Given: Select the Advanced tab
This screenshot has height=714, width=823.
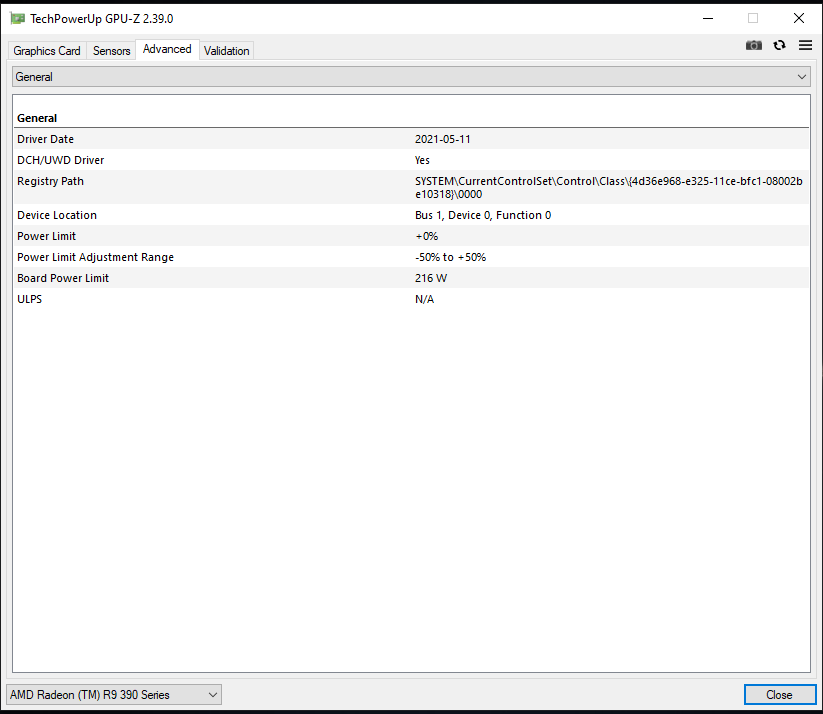Looking at the screenshot, I should tap(167, 49).
